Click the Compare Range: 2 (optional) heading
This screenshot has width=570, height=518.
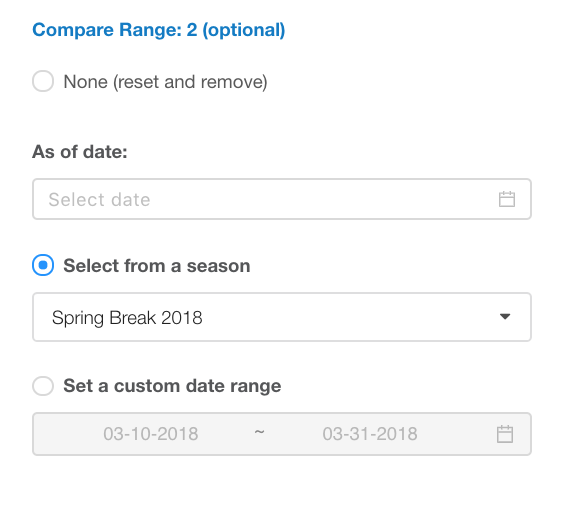(159, 30)
